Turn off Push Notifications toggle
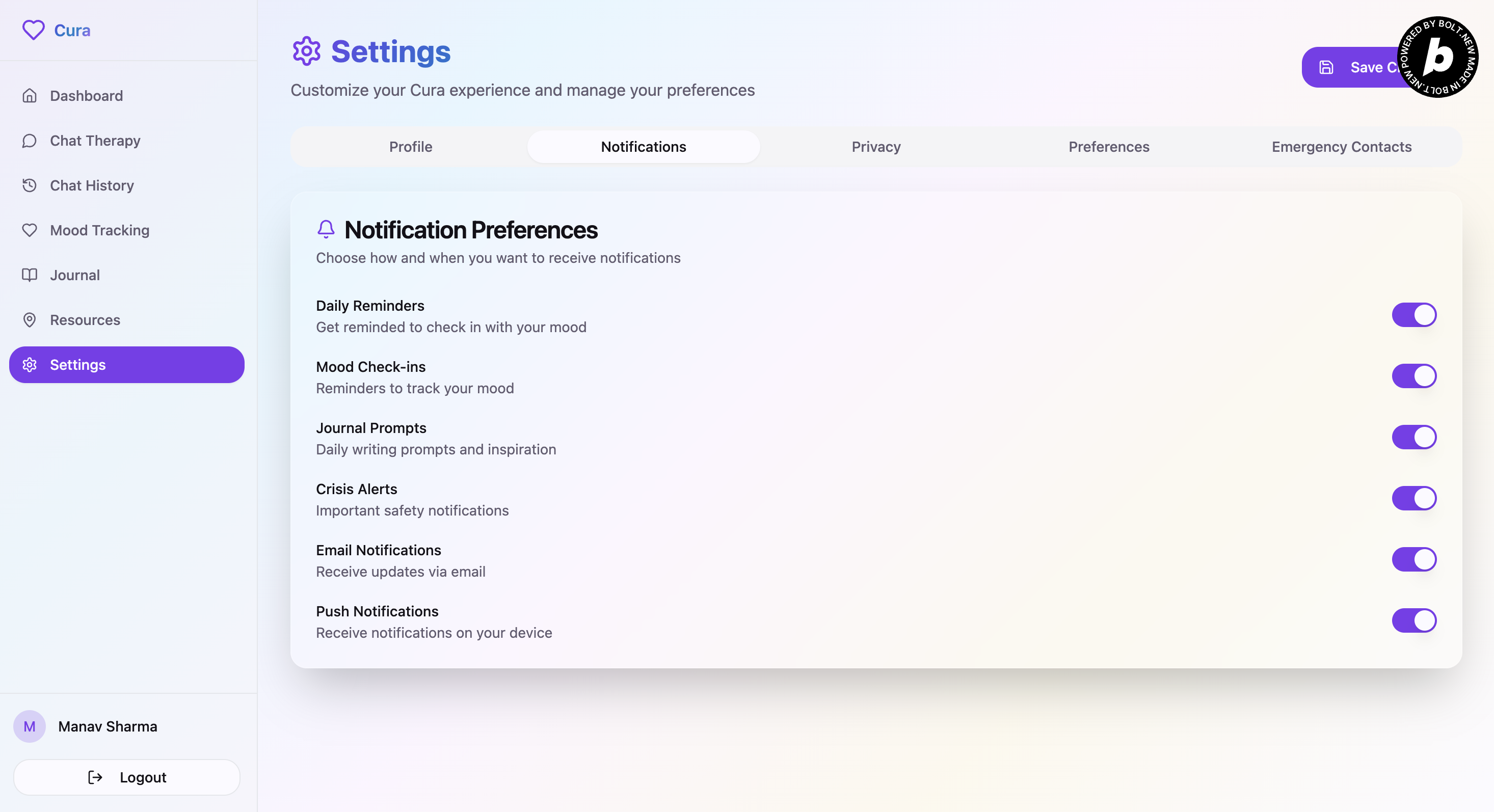The height and width of the screenshot is (812, 1494). pos(1413,620)
